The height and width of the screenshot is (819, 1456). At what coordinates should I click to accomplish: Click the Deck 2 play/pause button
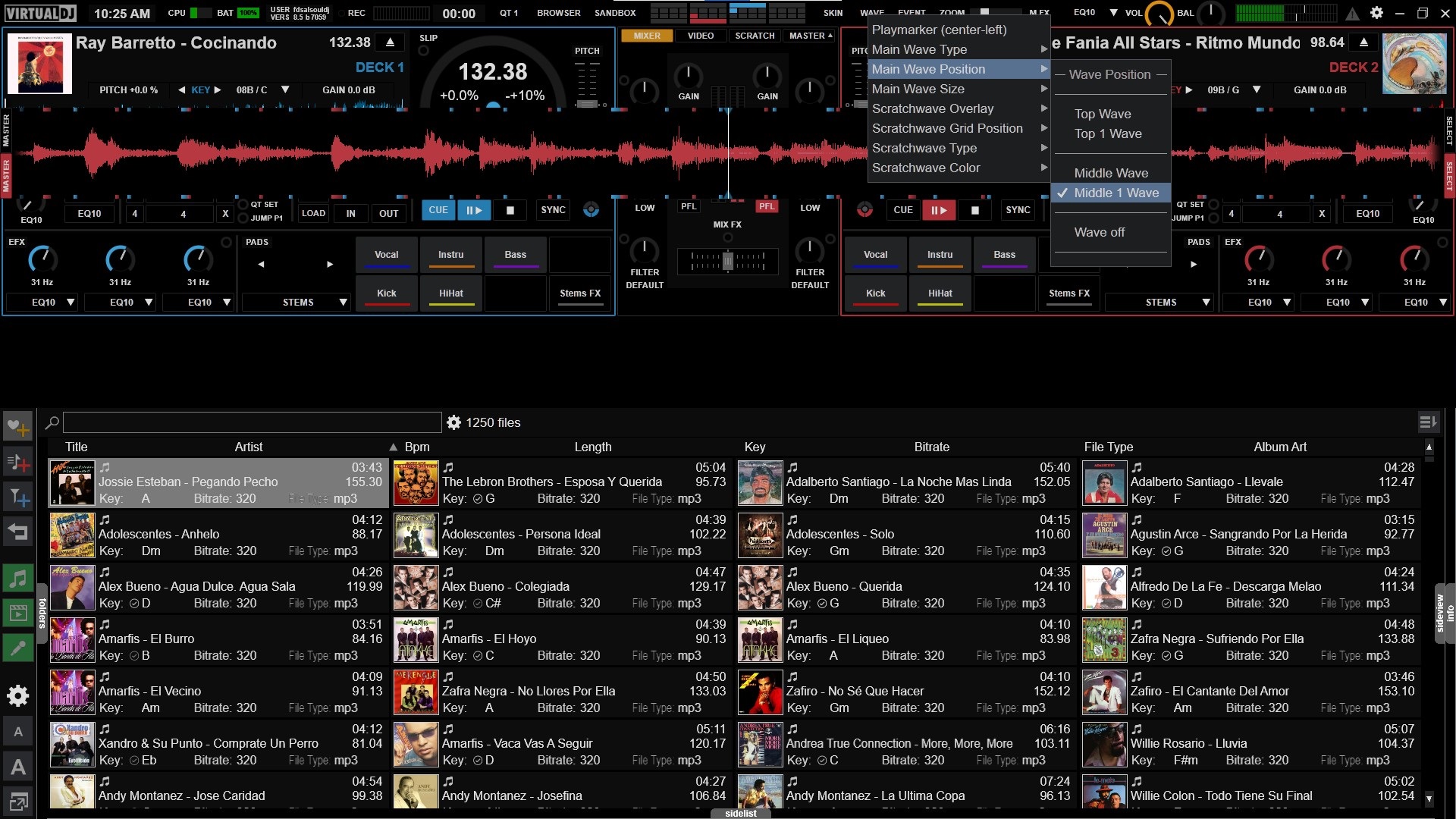tap(939, 210)
